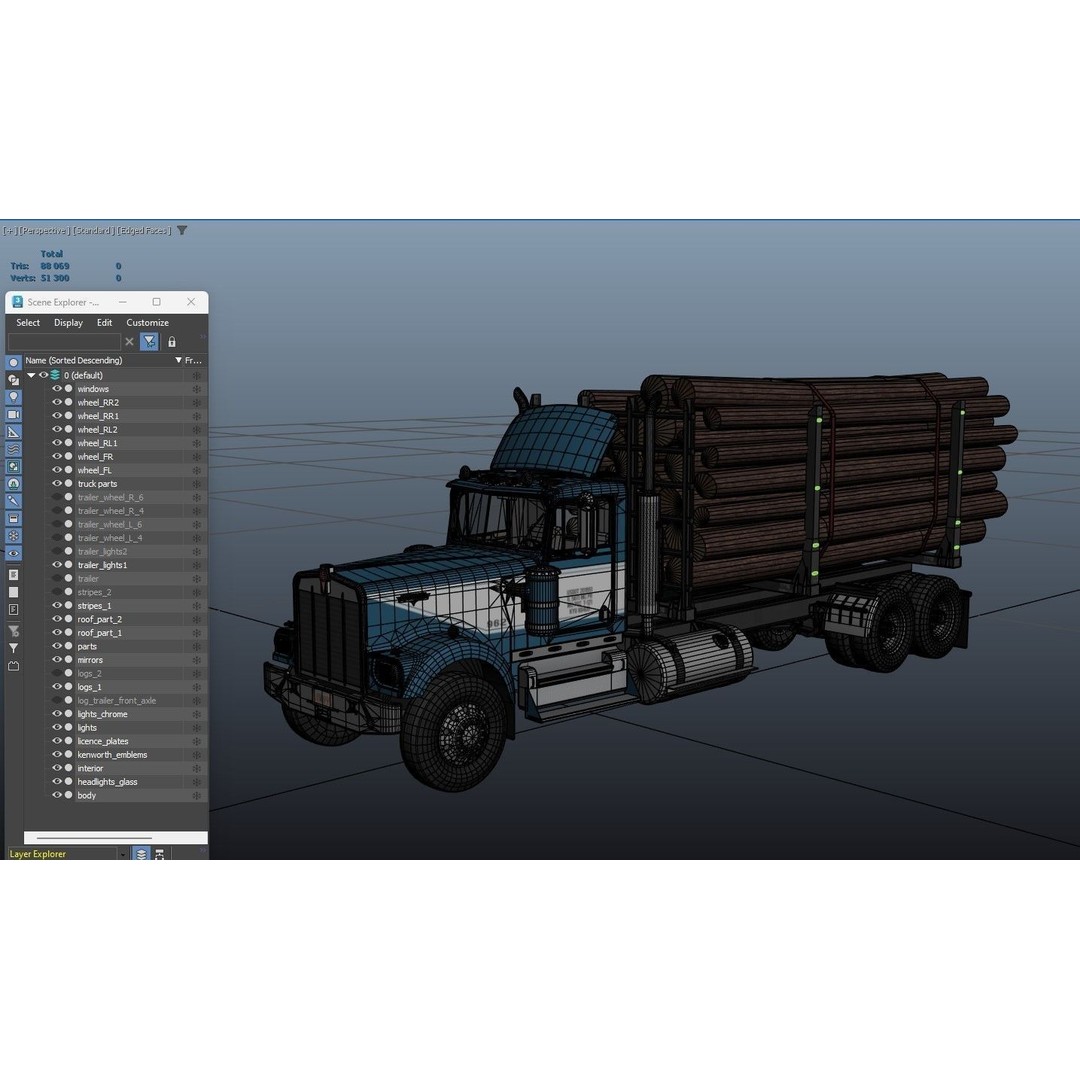Open the Layer Explorer type dropdown
Screen dimensions: 1080x1080
[122, 854]
